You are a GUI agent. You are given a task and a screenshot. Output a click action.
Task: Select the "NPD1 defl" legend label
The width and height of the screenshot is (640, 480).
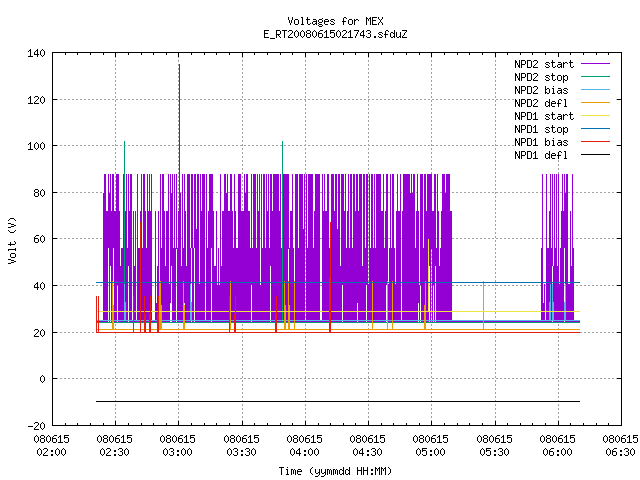click(541, 156)
